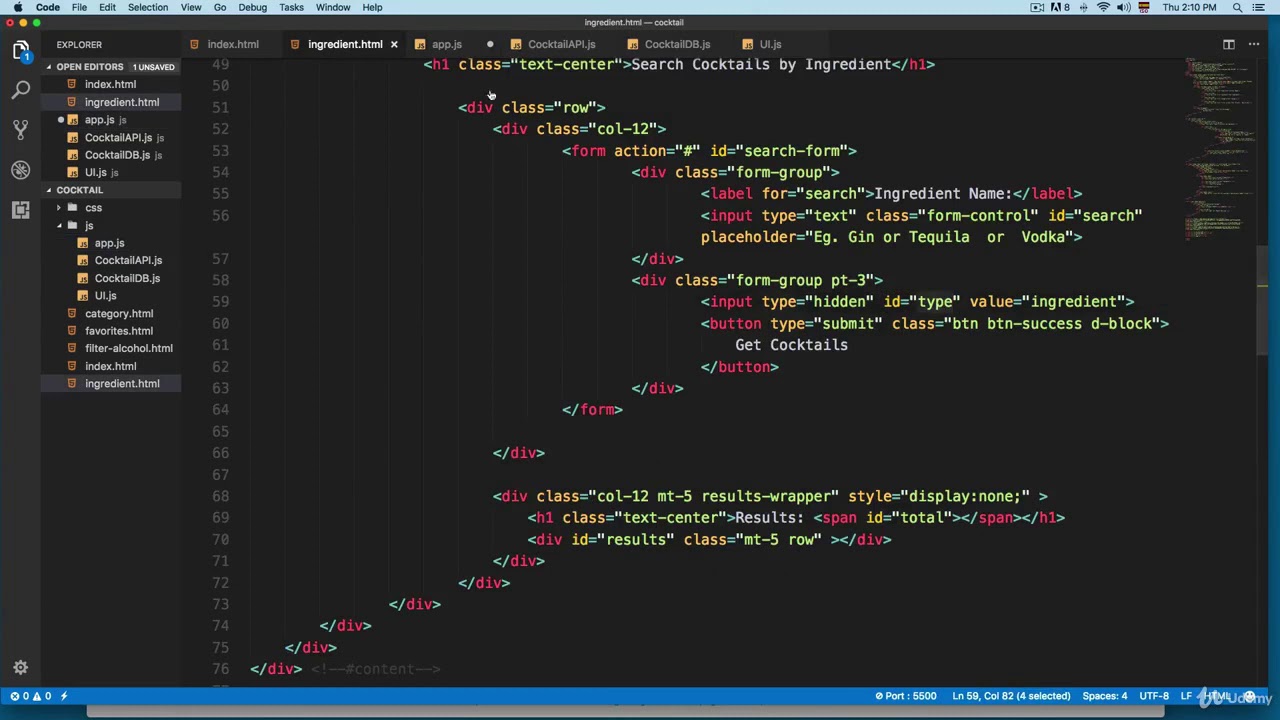Open the View menu
The image size is (1280, 720).
191,7
